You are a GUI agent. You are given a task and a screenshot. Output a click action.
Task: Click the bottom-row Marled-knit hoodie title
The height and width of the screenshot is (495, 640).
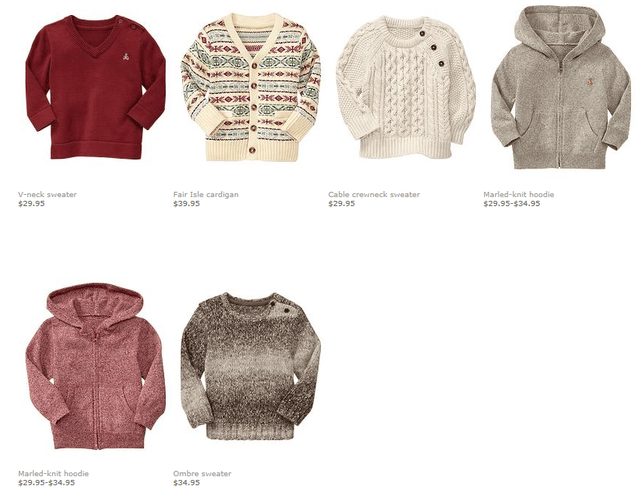pyautogui.click(x=53, y=474)
